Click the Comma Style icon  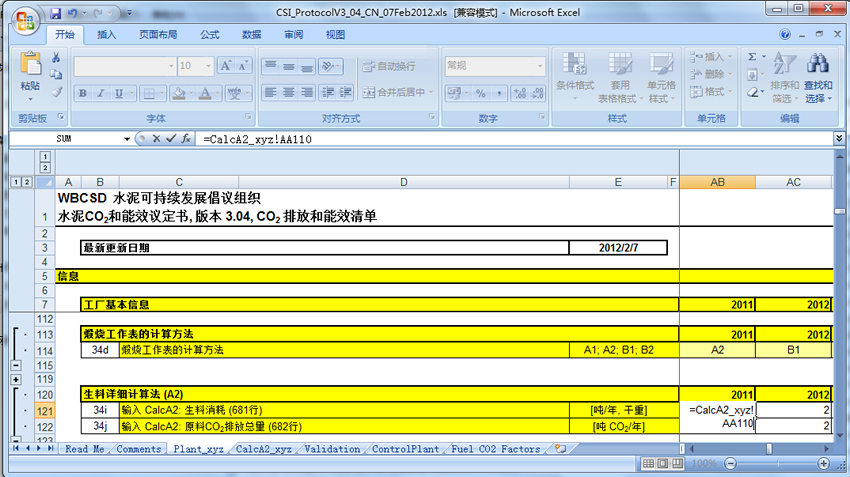(x=499, y=93)
